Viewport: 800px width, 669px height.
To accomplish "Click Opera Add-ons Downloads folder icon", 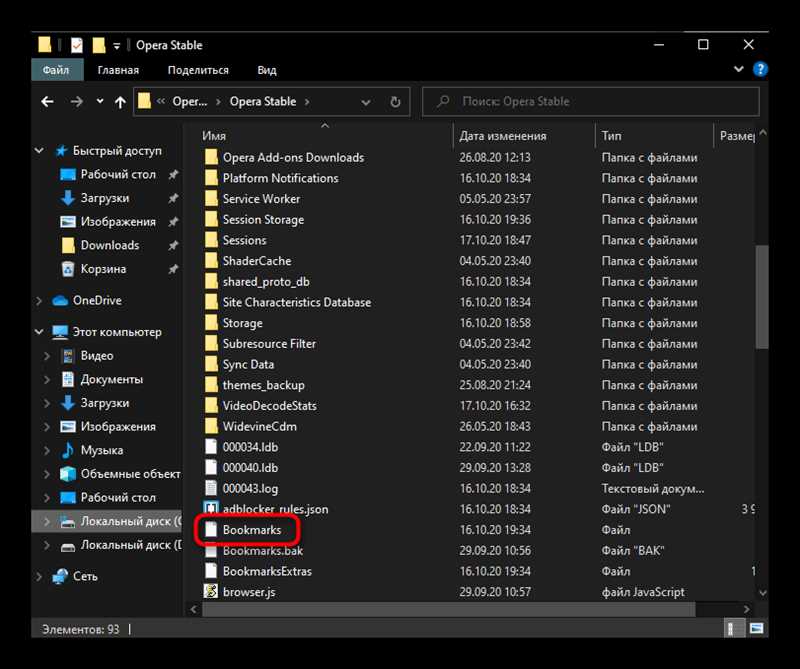I will 211,157.
